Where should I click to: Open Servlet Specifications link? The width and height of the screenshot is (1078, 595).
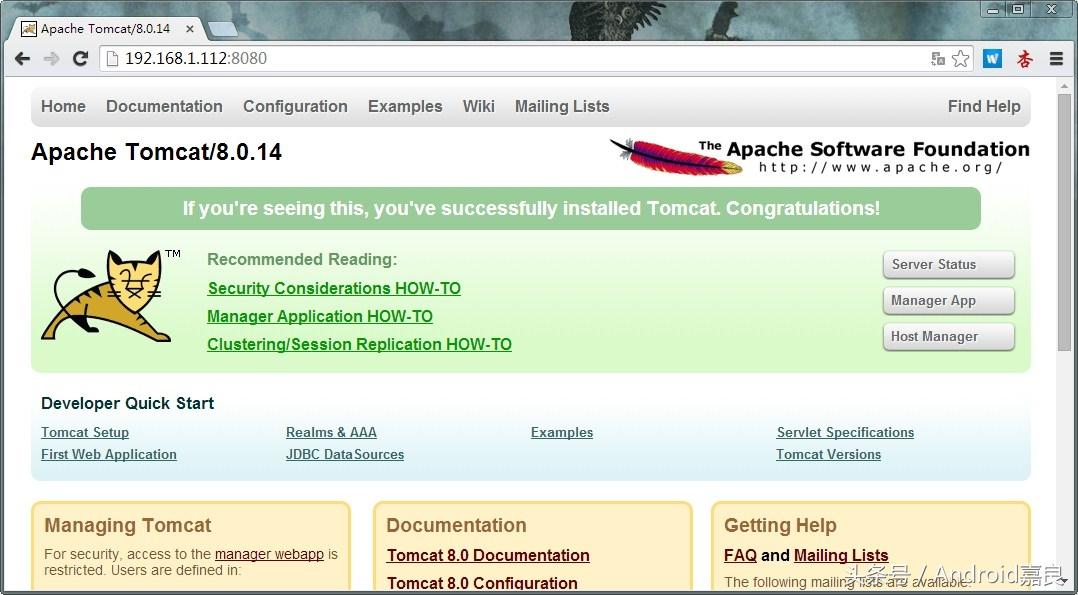point(845,433)
